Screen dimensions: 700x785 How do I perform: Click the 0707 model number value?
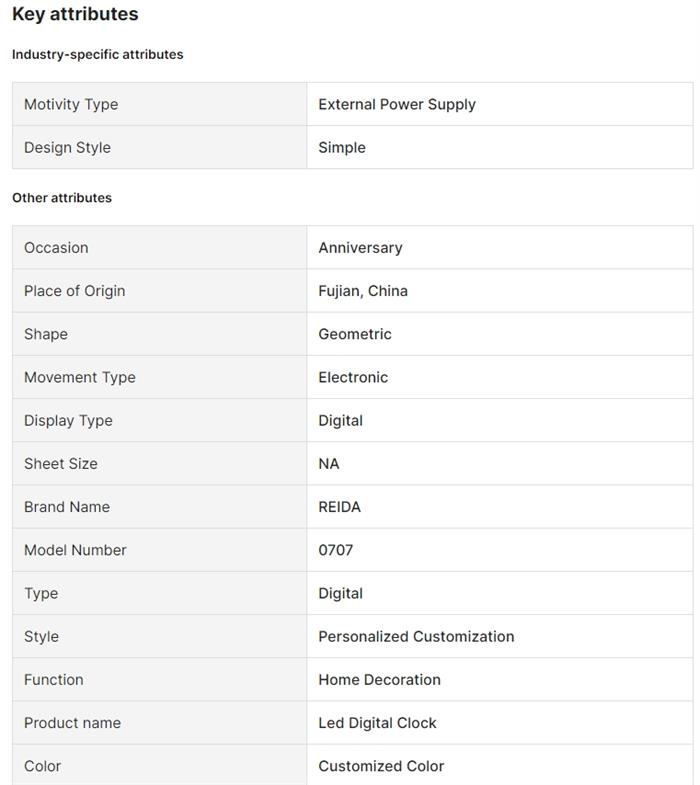pos(336,550)
